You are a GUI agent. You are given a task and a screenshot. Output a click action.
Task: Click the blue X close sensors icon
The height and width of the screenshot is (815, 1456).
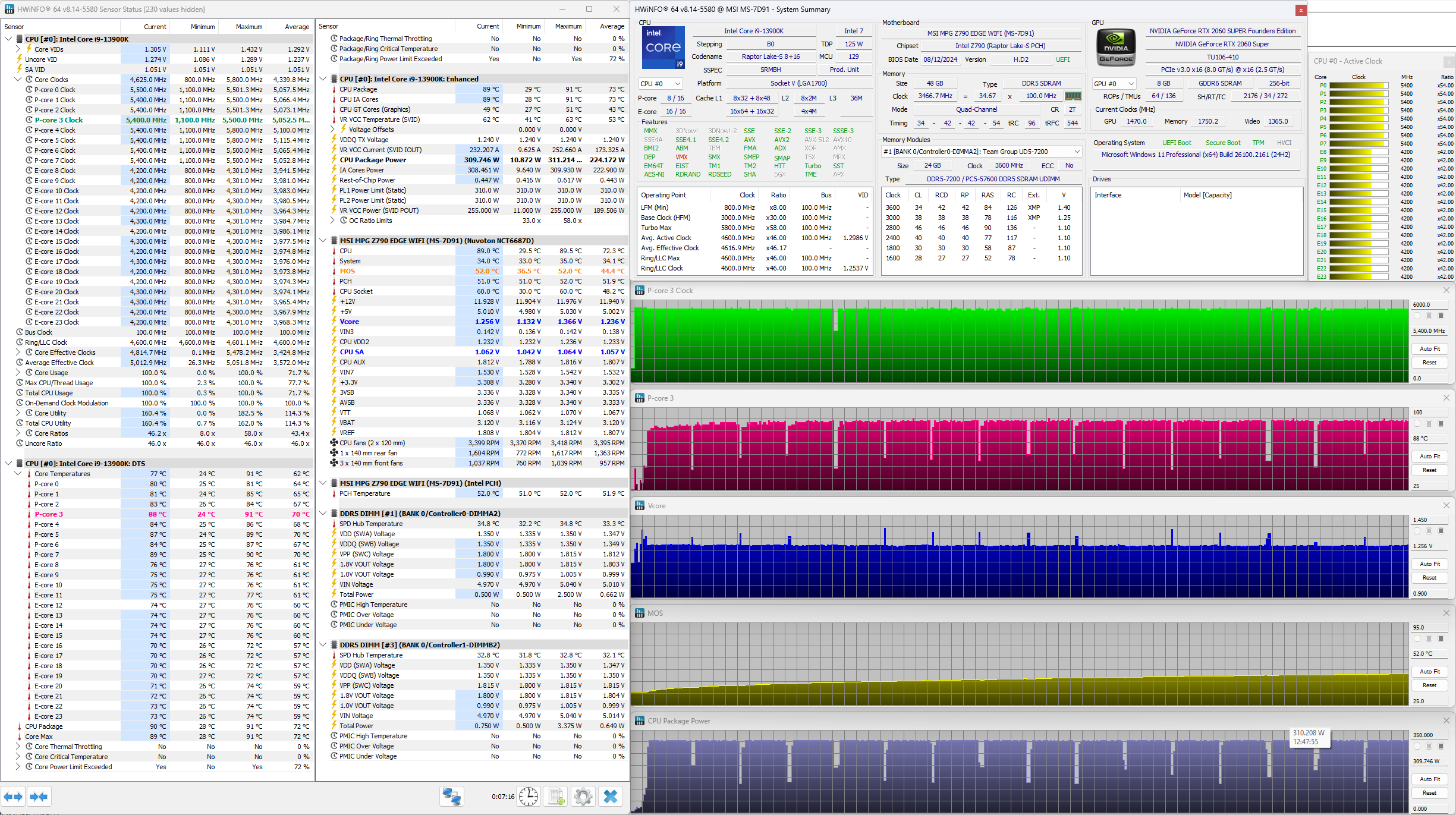[x=611, y=797]
